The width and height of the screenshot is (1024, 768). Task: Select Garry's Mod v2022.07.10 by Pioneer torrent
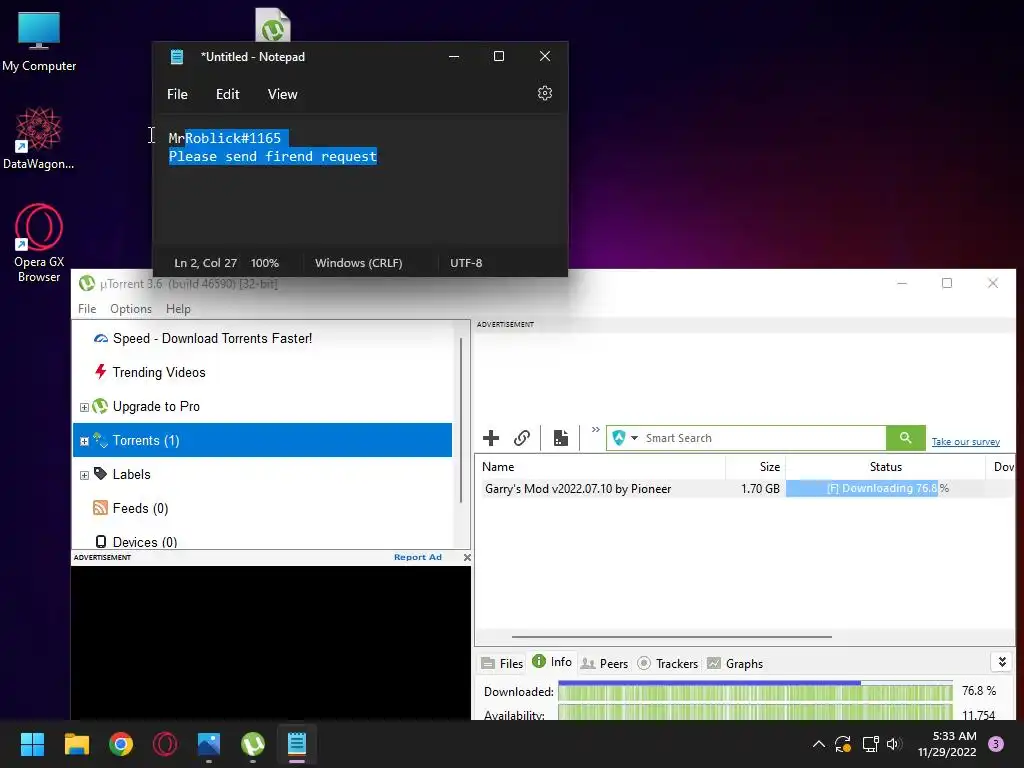point(578,488)
